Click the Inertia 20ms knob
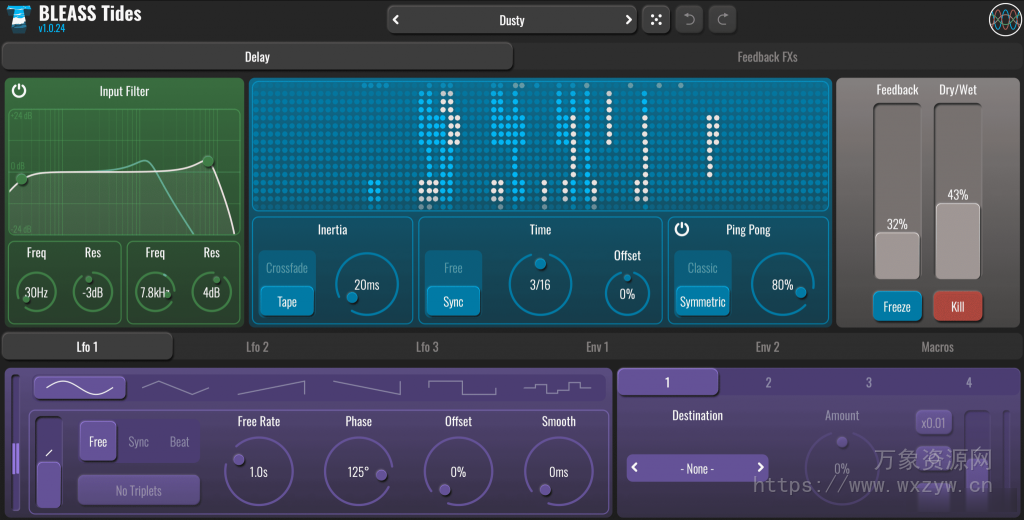 tap(366, 284)
